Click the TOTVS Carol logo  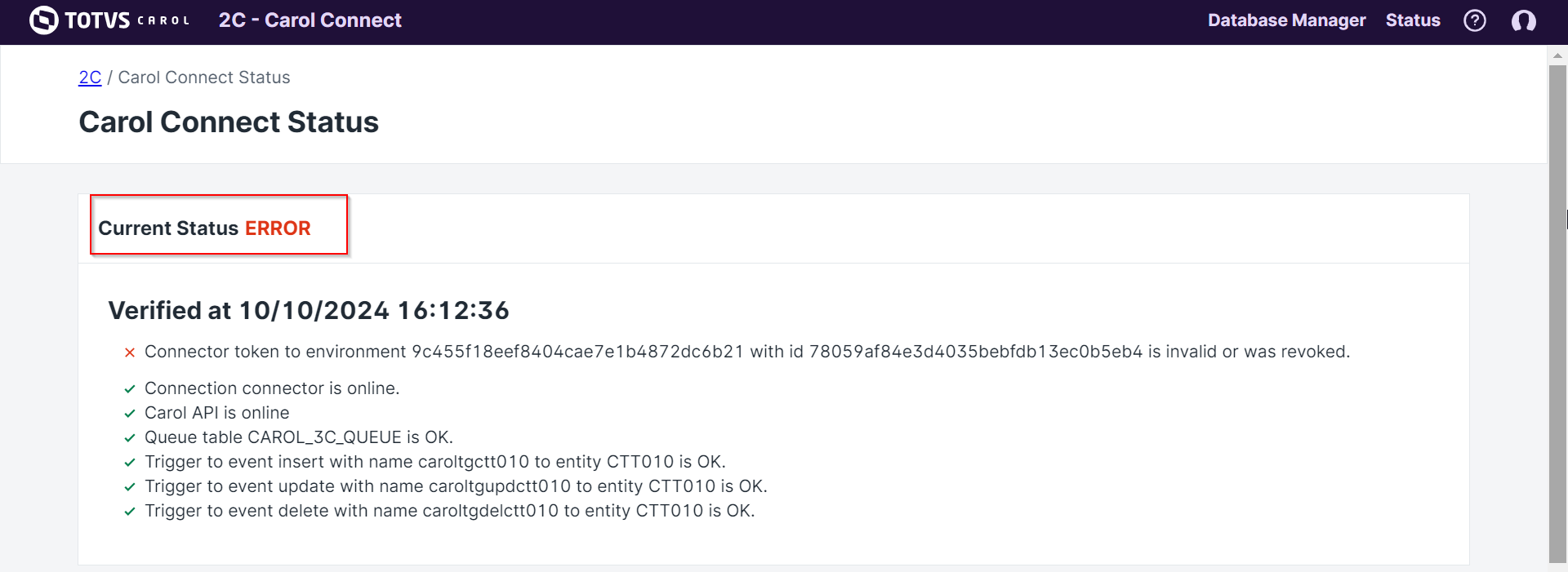point(109,20)
